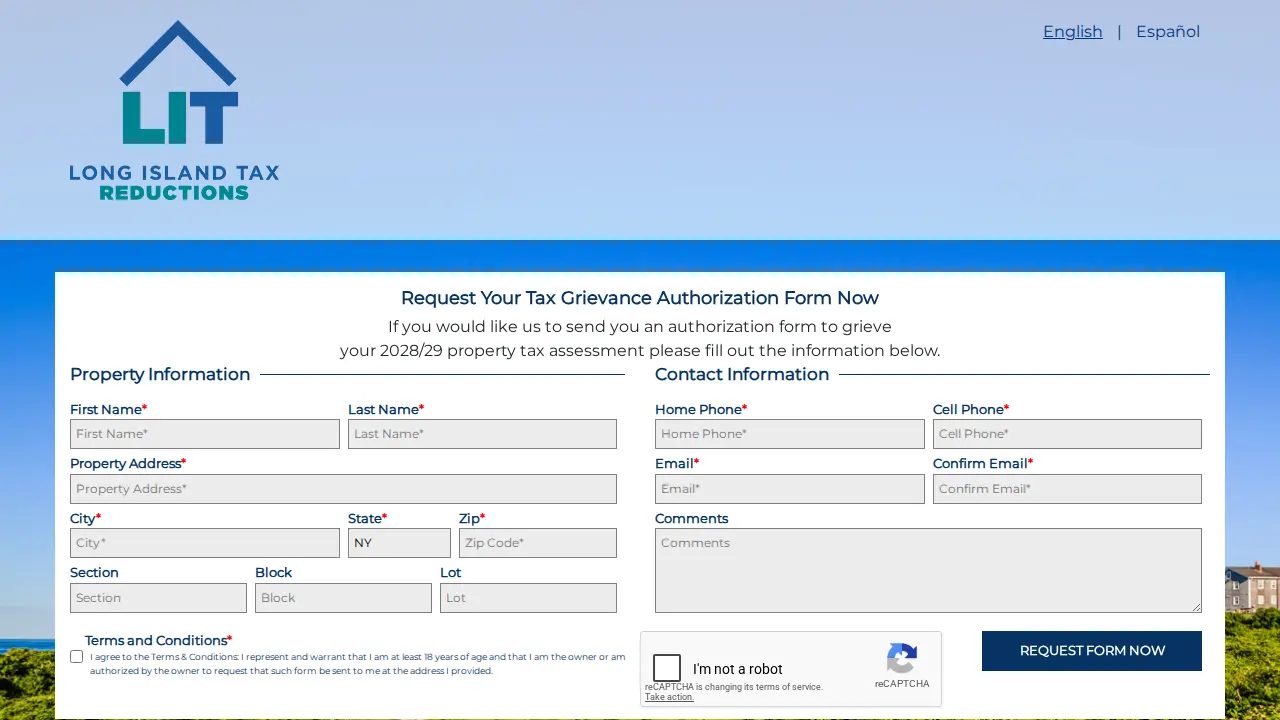This screenshot has height=720, width=1280.
Task: Click into the Email field
Action: (x=790, y=489)
